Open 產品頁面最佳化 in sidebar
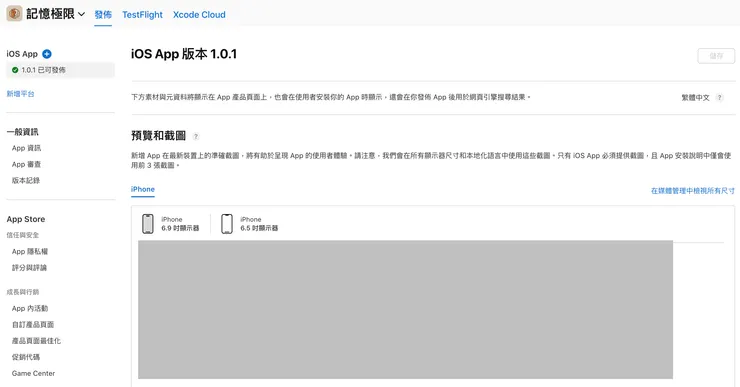Viewport: 740px width, 387px height. 36,341
